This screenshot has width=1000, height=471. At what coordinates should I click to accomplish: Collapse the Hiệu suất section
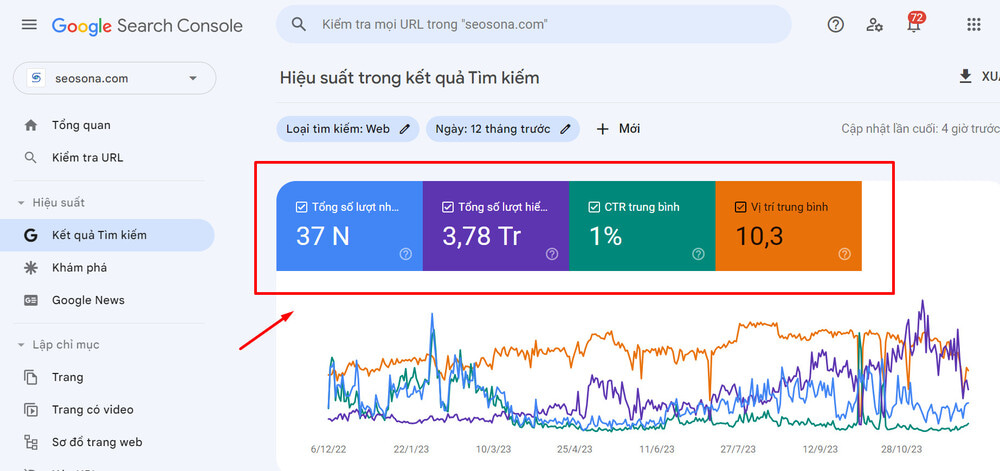tap(51, 203)
